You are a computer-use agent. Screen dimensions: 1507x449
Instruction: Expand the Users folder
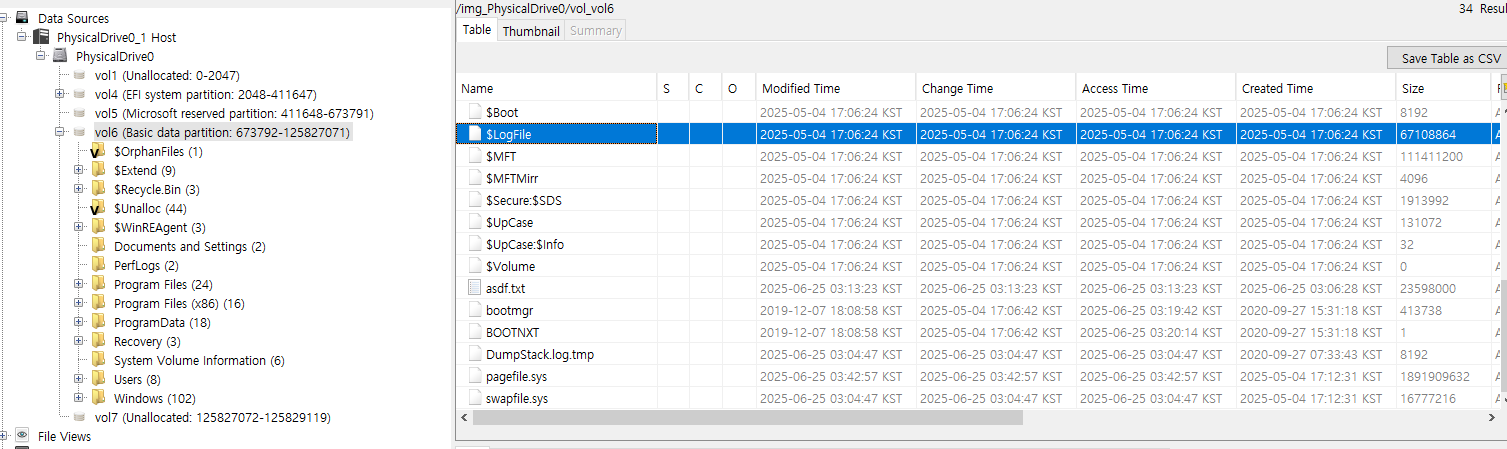click(79, 379)
